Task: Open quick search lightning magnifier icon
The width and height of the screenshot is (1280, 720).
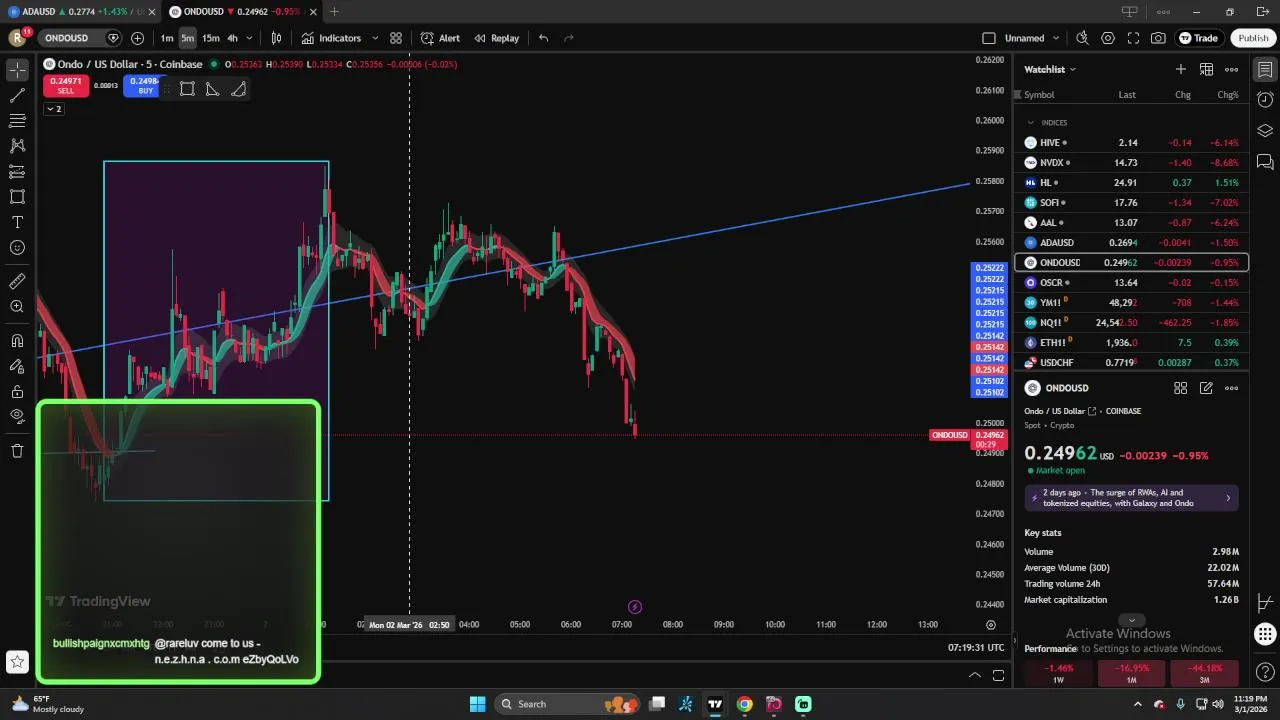Action: click(x=1082, y=38)
